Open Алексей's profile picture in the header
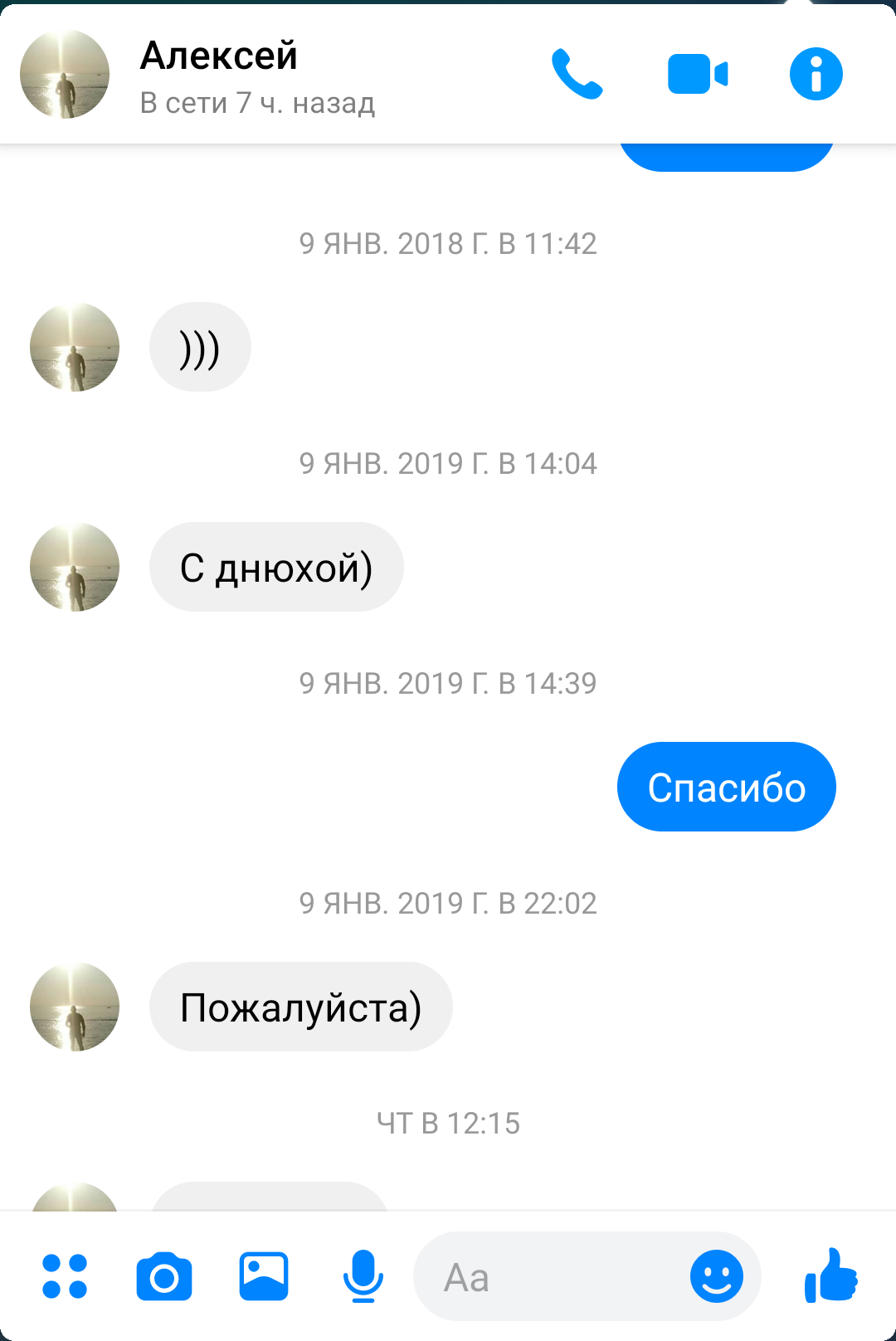The width and height of the screenshot is (896, 1341). [x=65, y=75]
